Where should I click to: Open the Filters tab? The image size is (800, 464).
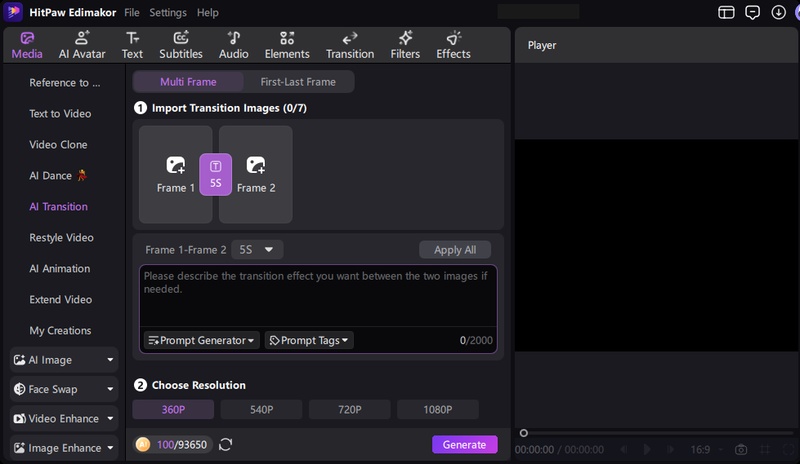pyautogui.click(x=405, y=45)
